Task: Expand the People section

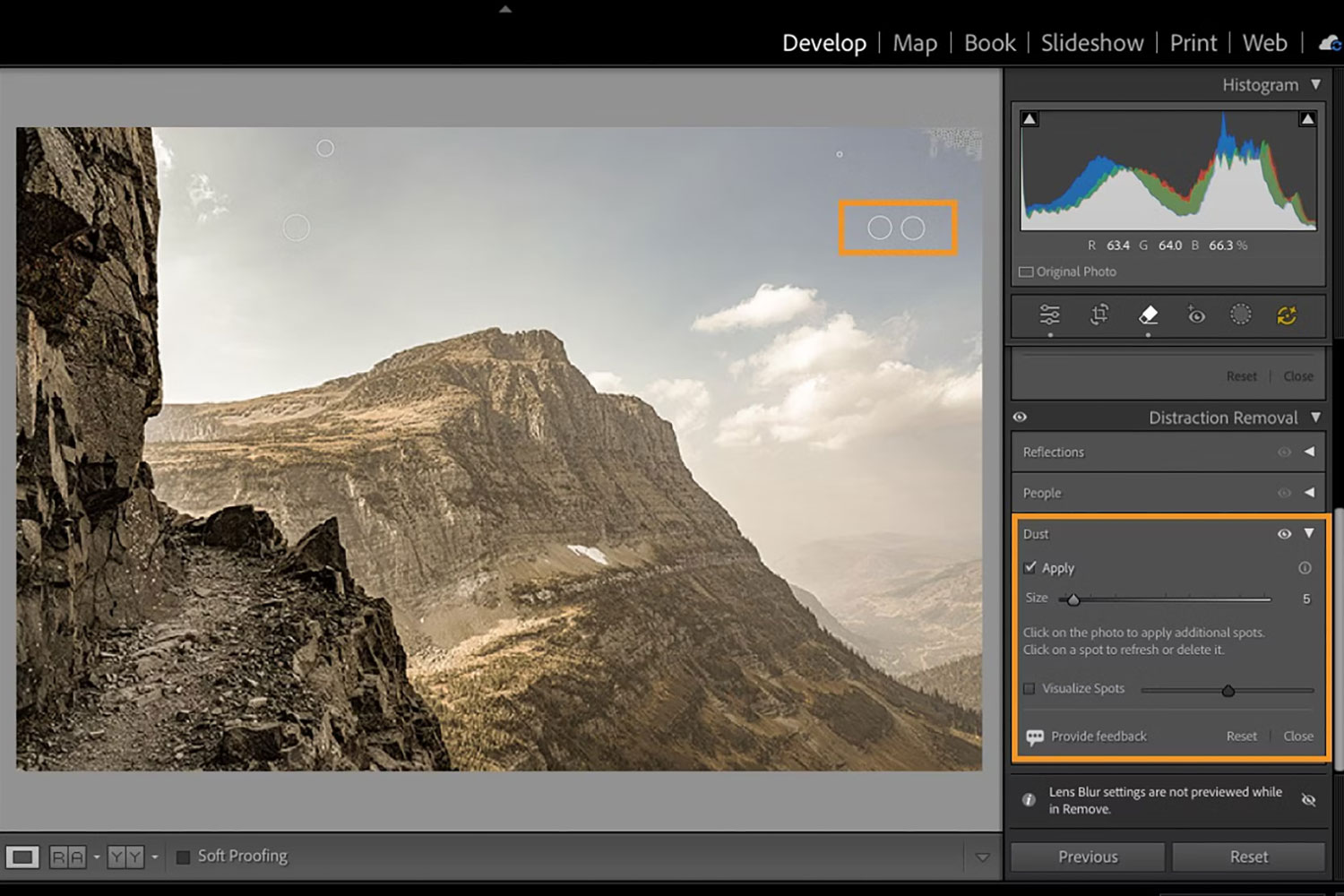Action: [1309, 493]
